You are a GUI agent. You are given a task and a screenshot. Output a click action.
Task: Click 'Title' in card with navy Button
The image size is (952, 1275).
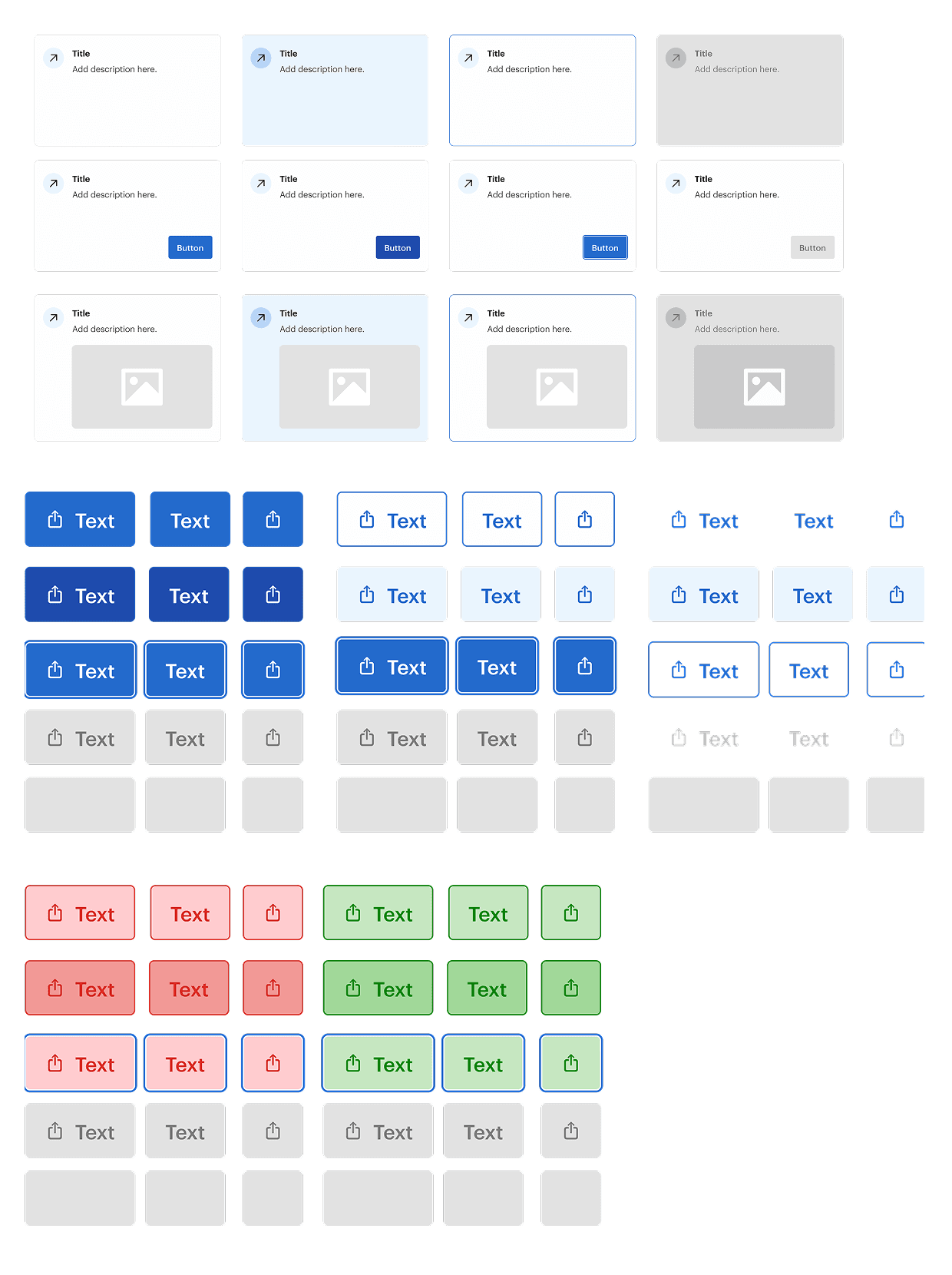click(289, 179)
